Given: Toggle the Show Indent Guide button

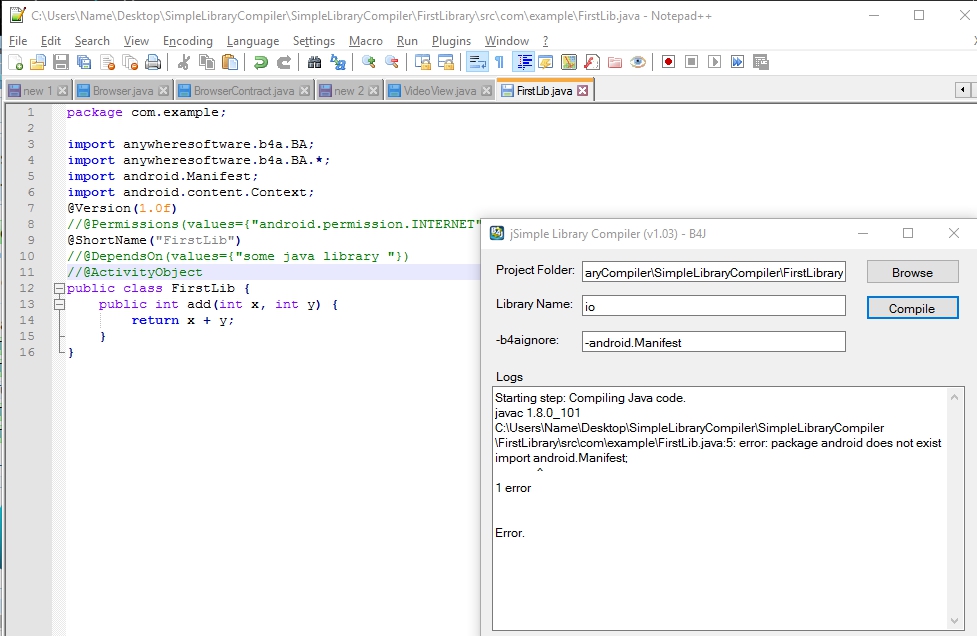Looking at the screenshot, I should (523, 62).
